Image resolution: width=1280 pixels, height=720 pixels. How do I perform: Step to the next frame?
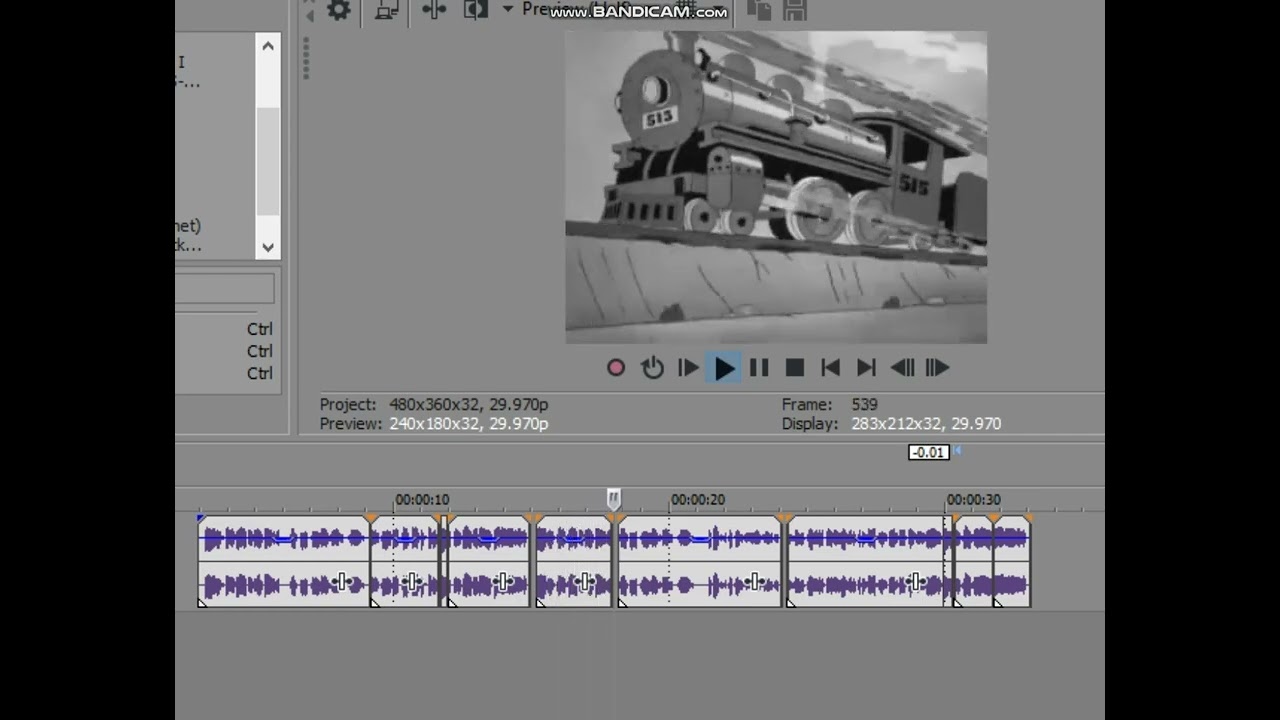(x=937, y=368)
